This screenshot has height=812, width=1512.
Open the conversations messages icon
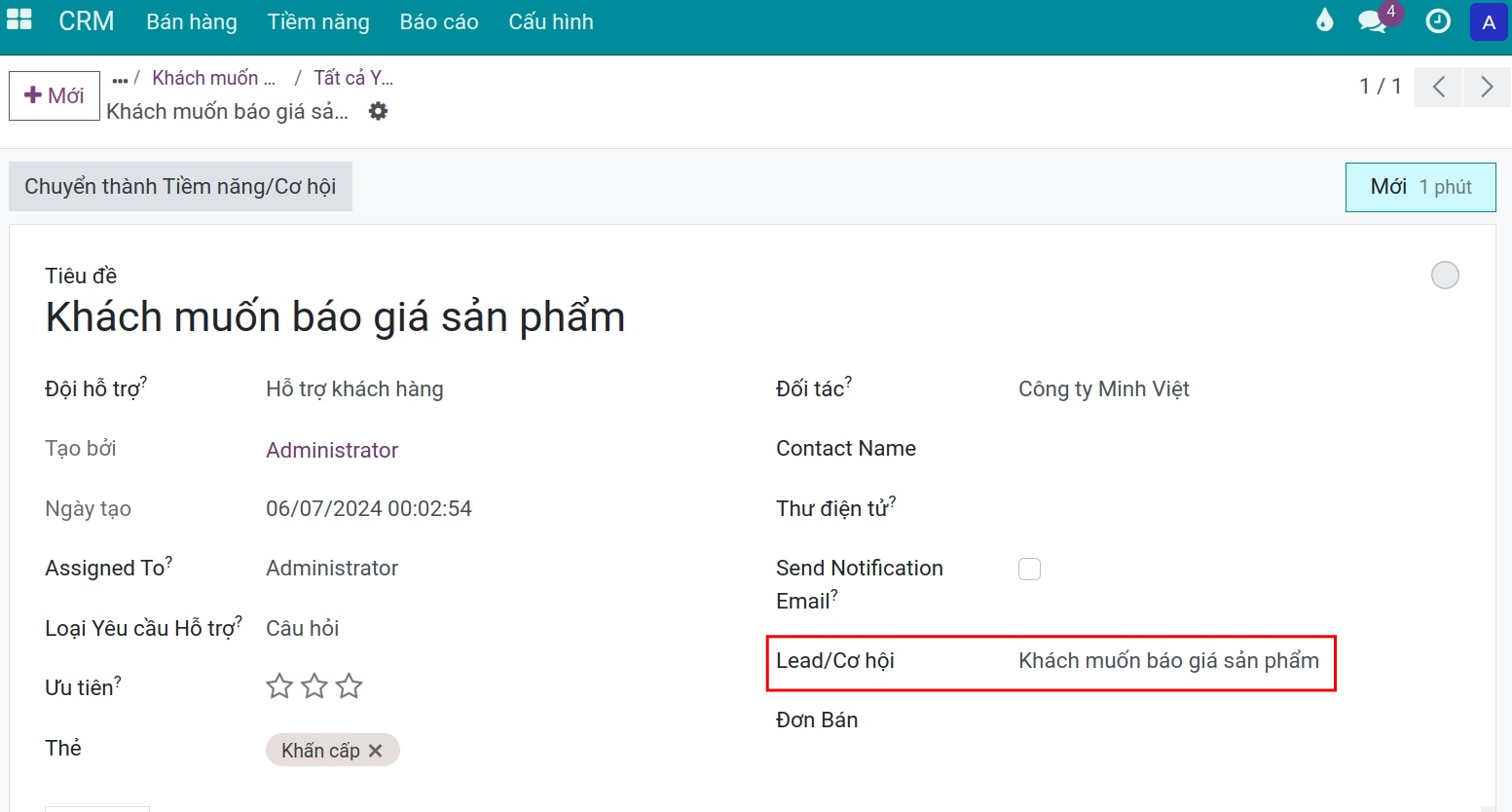1373,21
